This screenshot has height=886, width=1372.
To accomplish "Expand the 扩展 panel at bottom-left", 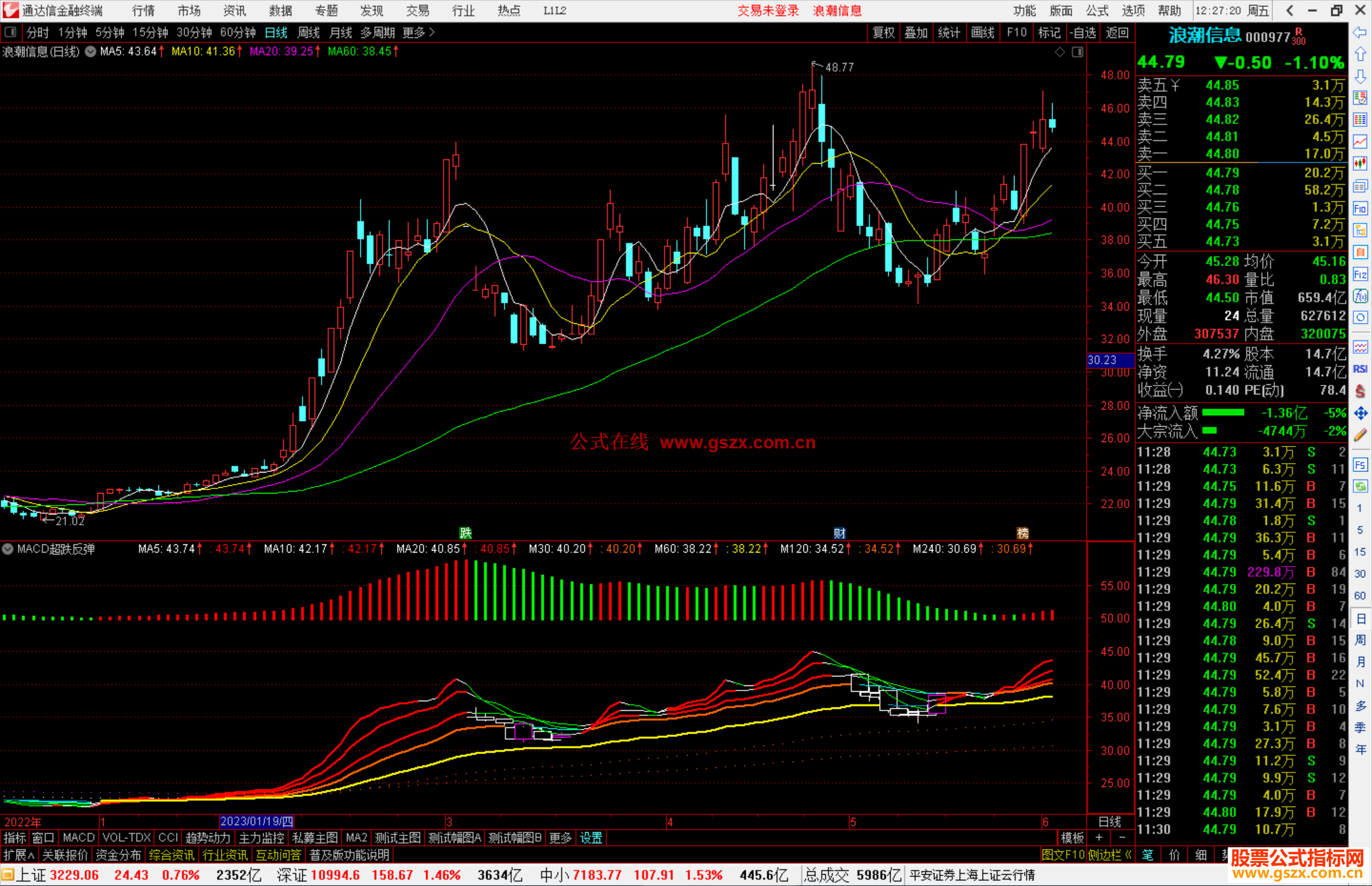I will pos(19,855).
